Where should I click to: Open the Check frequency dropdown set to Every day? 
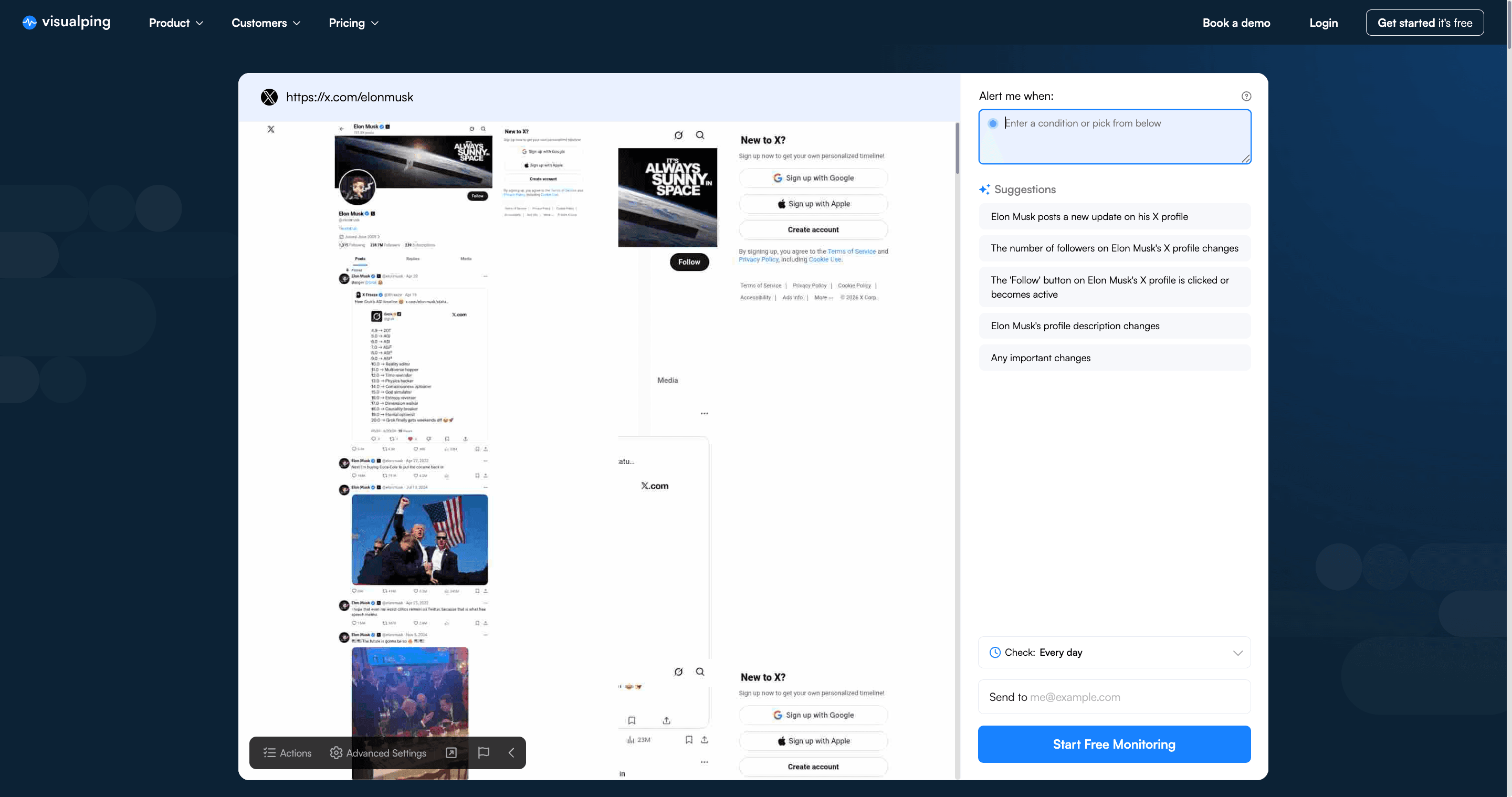pos(1114,652)
